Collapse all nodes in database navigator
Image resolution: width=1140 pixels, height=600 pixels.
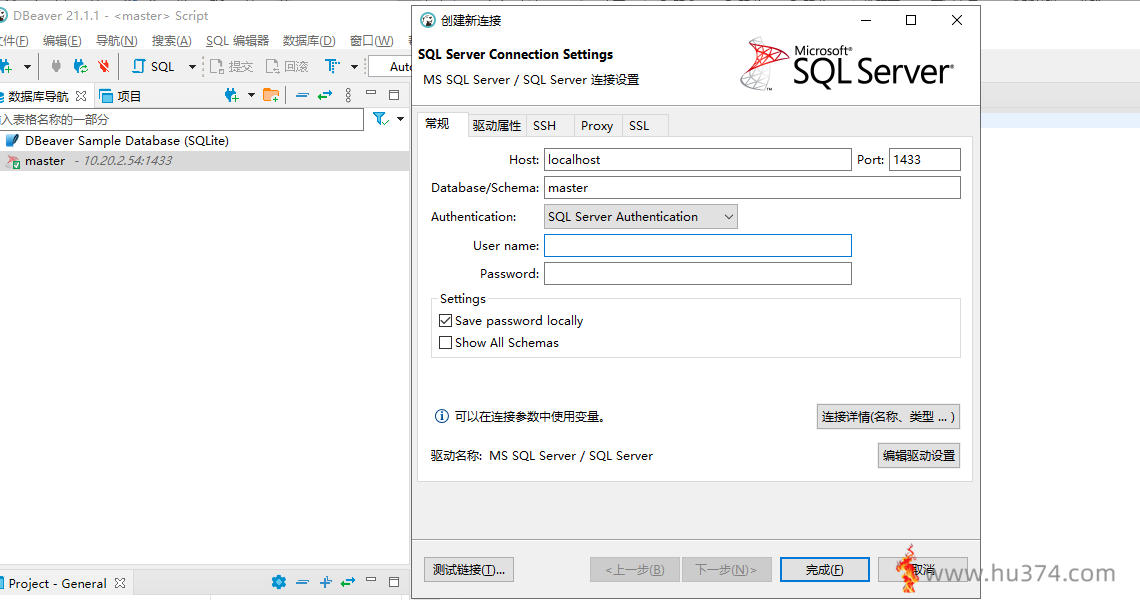pyautogui.click(x=302, y=95)
